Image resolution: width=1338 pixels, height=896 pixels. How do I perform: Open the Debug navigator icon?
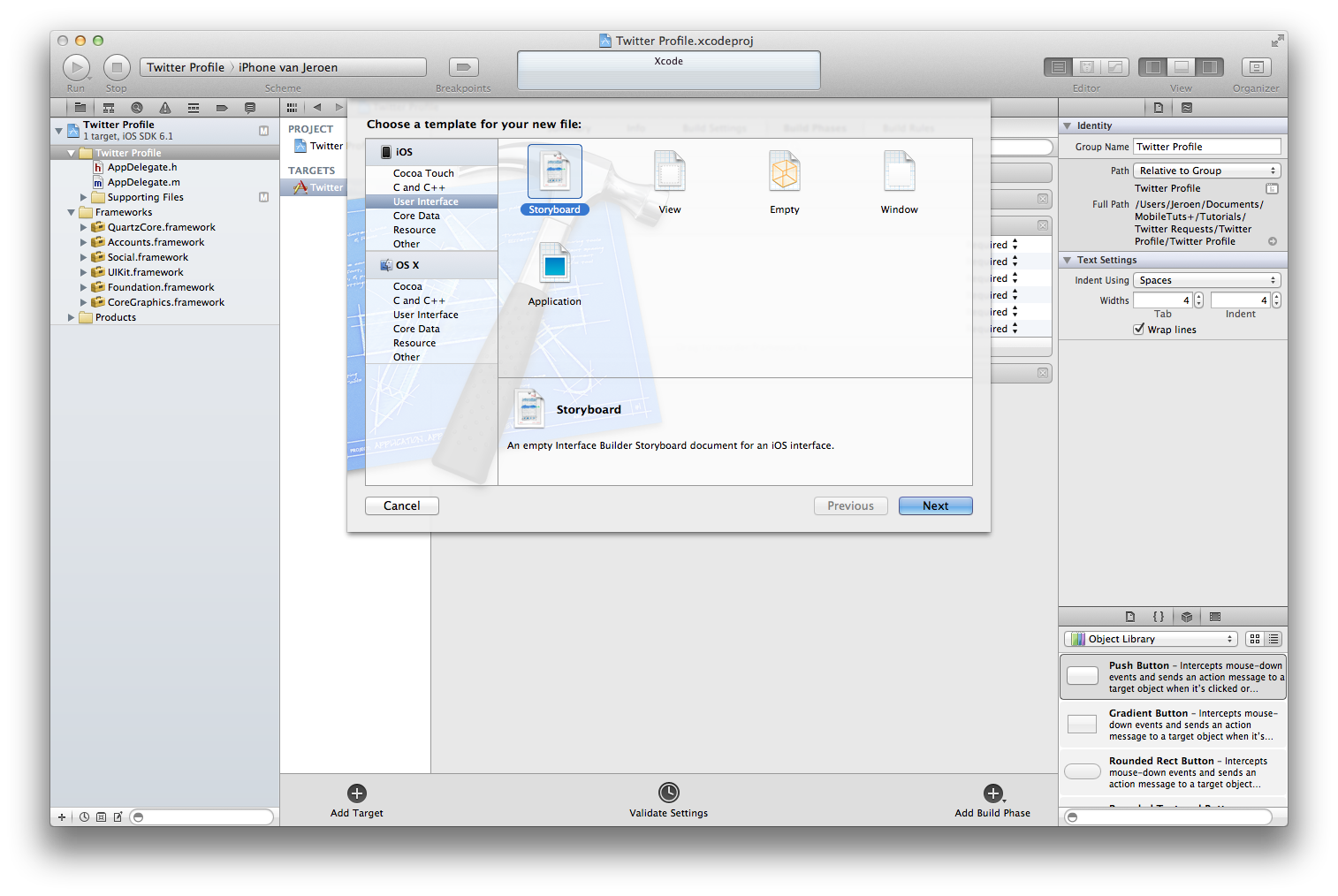(x=194, y=108)
